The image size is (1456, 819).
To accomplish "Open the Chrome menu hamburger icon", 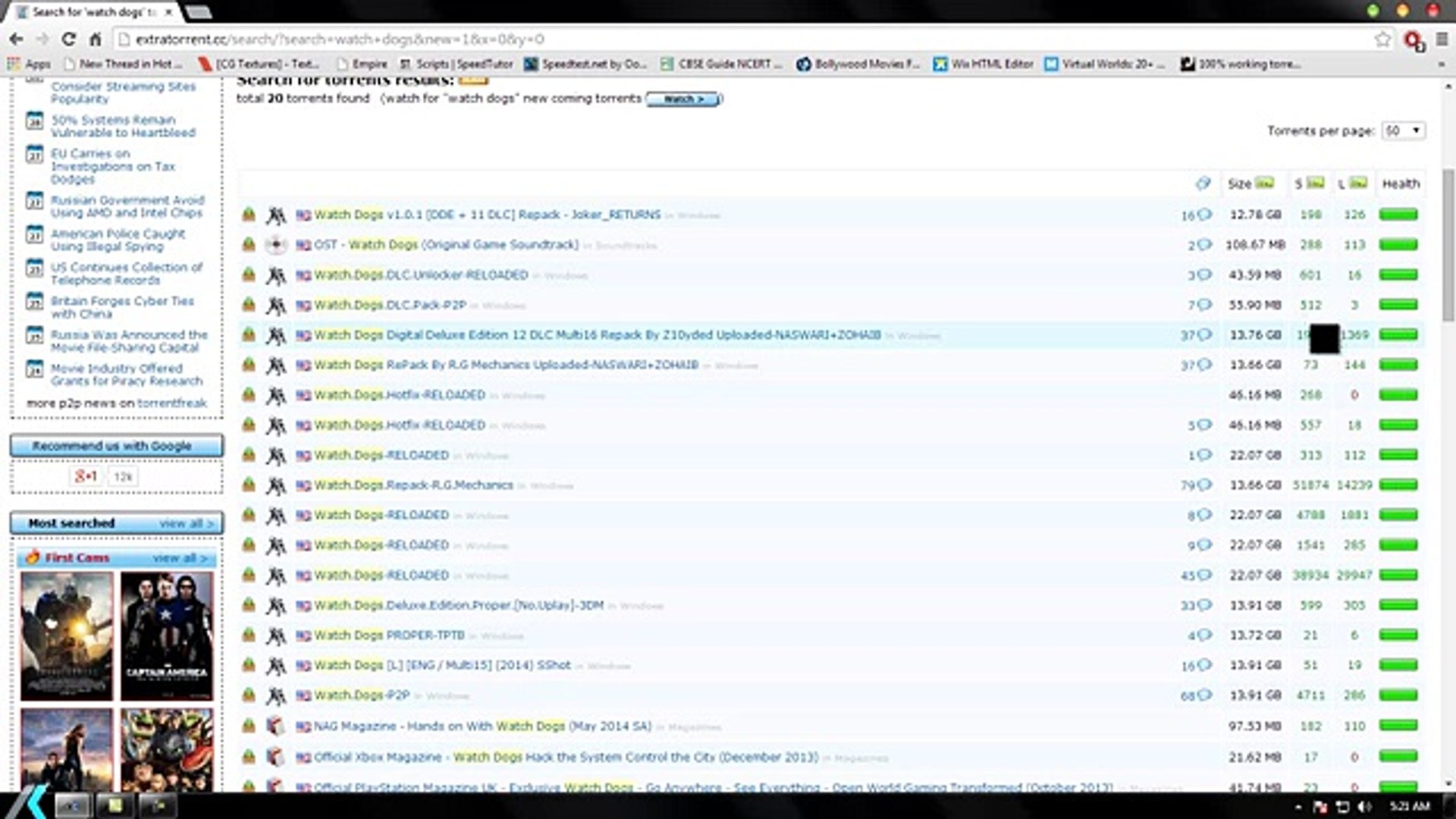I will (1442, 39).
